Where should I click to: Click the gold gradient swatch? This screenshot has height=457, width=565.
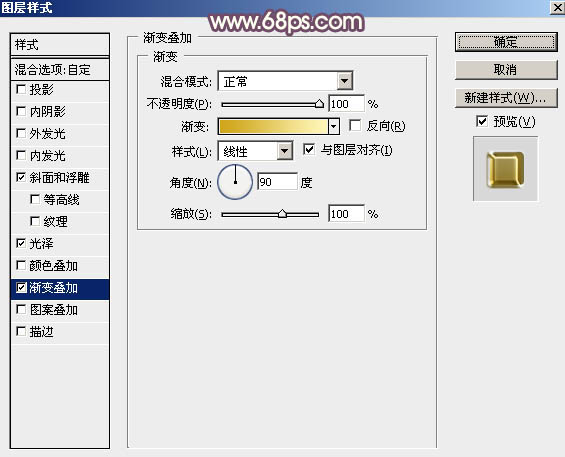274,127
